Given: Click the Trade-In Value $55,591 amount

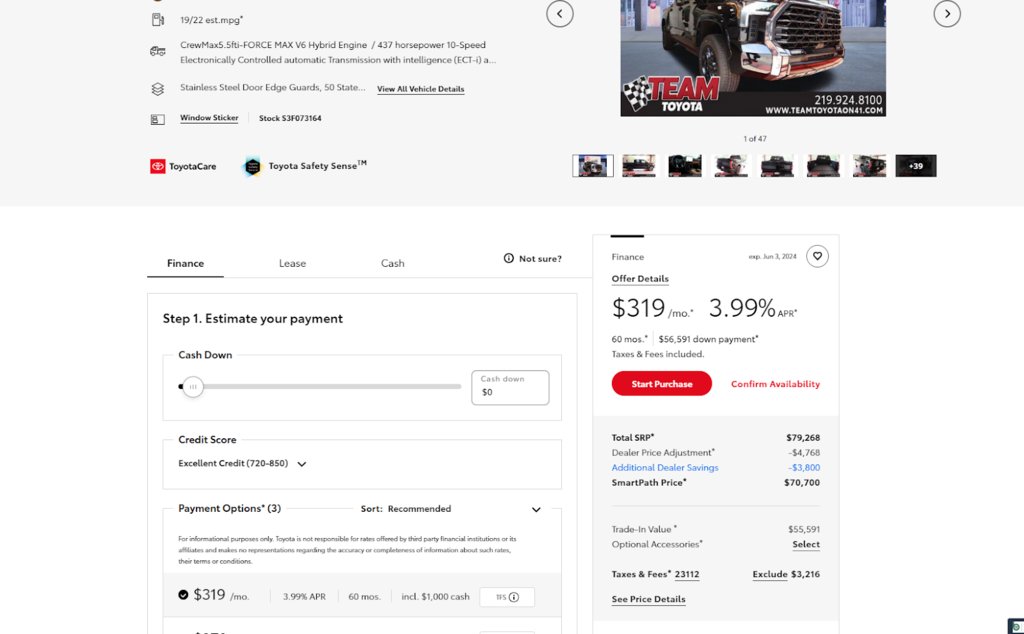Looking at the screenshot, I should (x=804, y=530).
